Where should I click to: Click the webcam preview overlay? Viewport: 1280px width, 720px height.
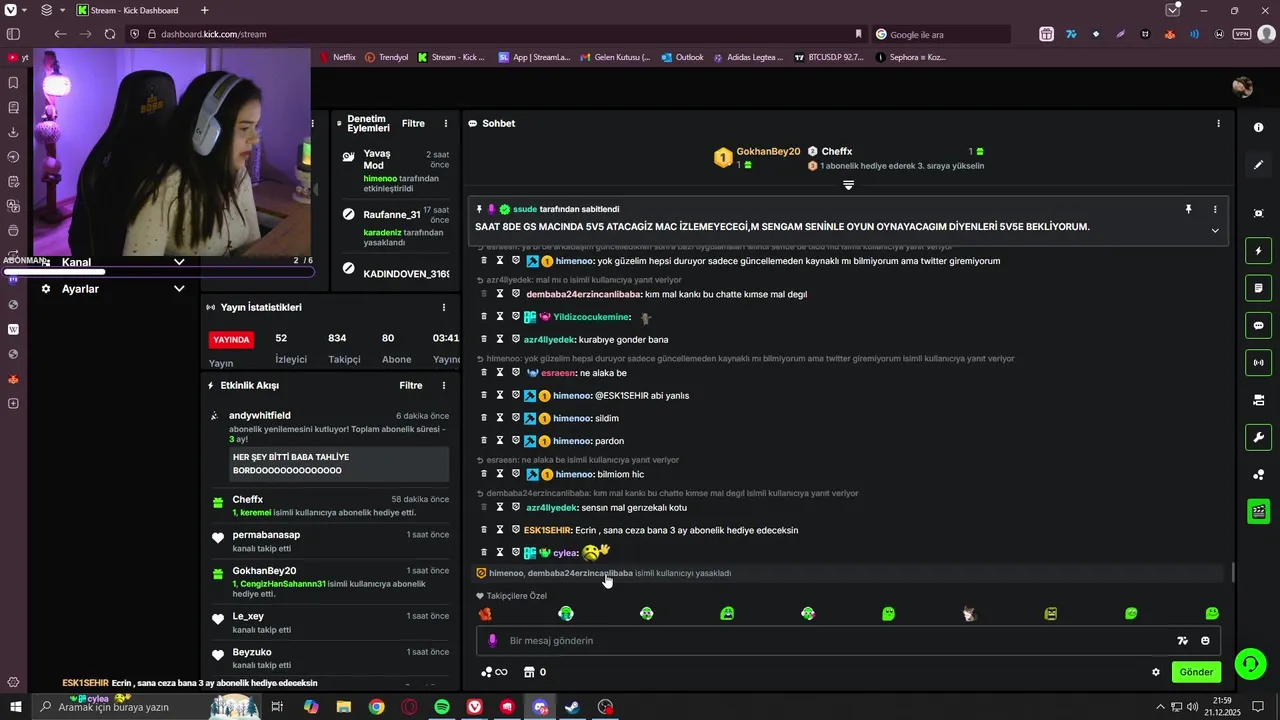[x=171, y=152]
